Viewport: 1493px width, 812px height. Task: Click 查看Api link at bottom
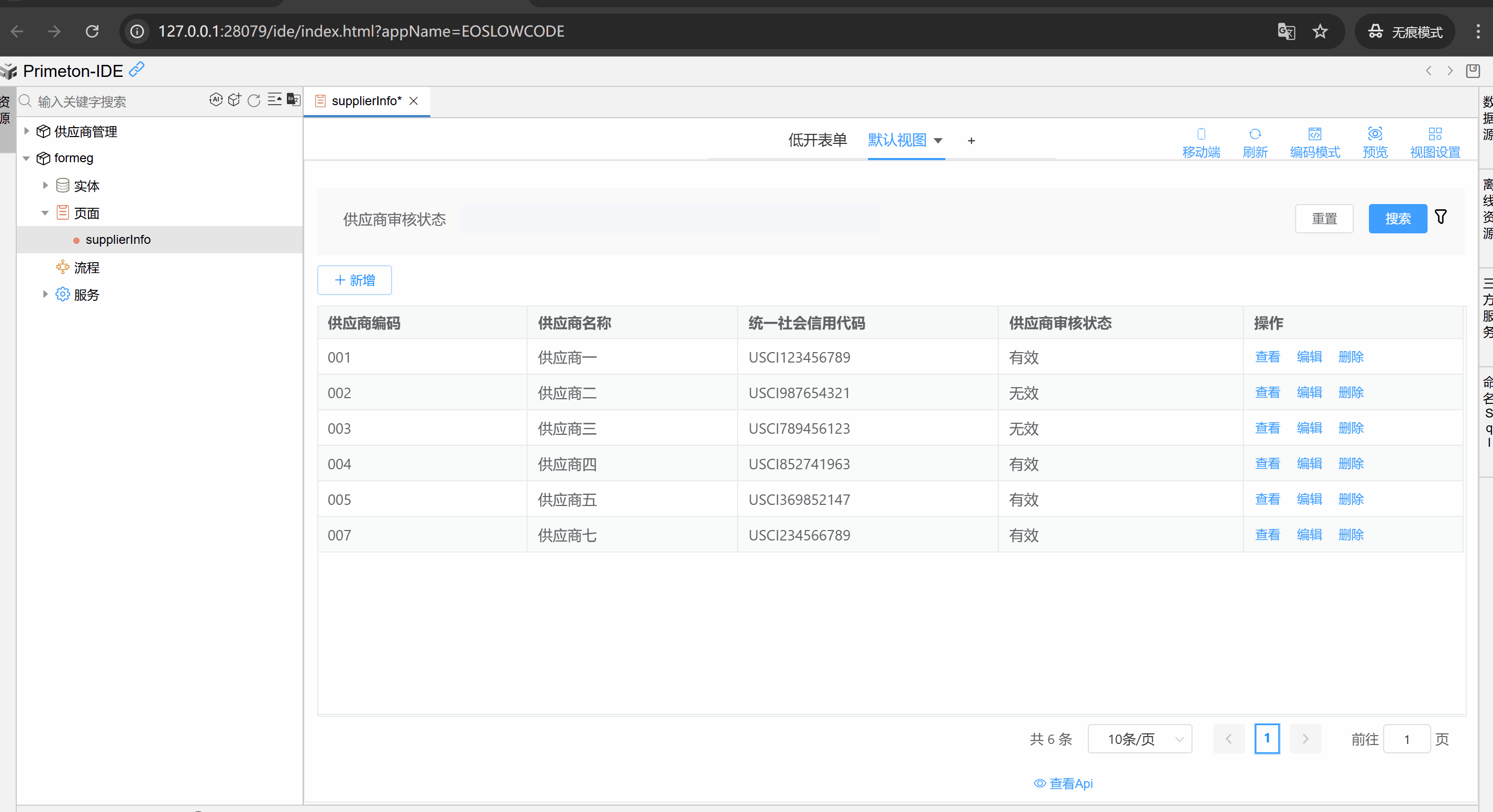(1064, 784)
